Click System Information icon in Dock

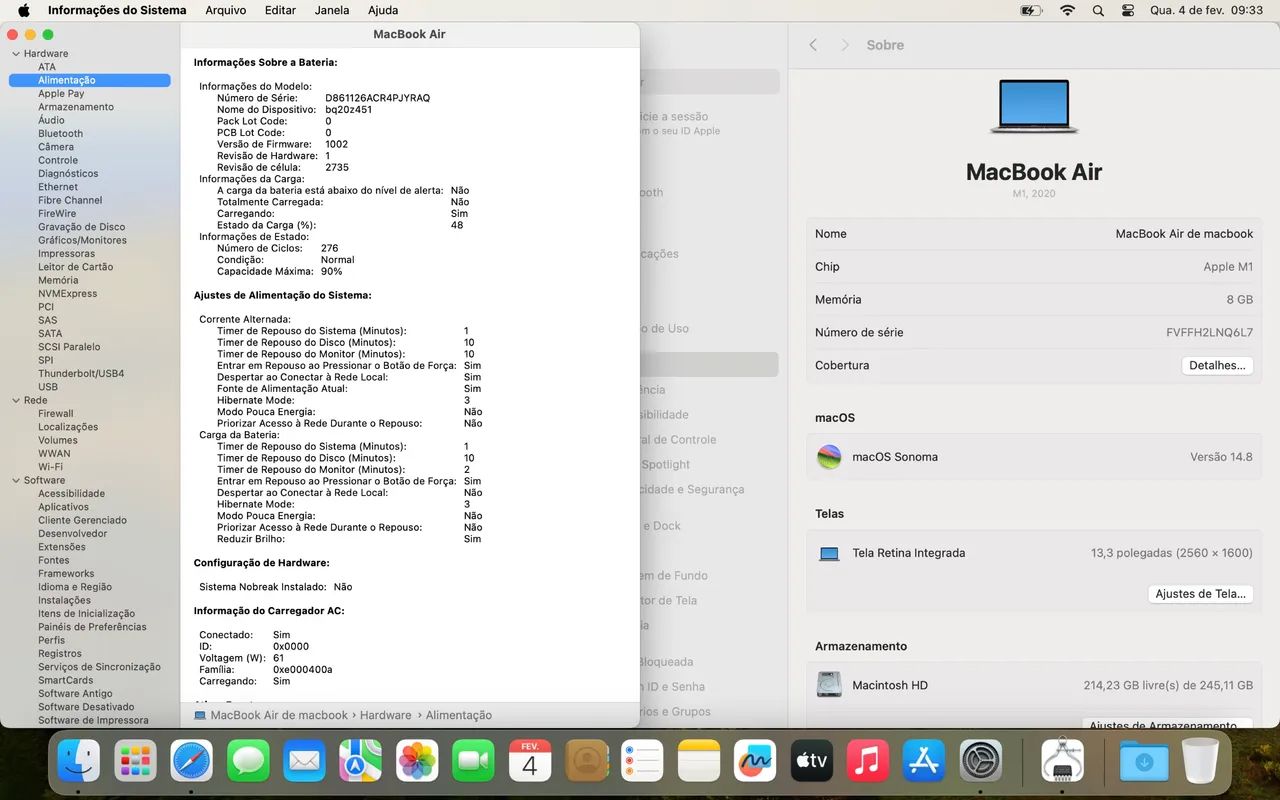coord(1062,761)
